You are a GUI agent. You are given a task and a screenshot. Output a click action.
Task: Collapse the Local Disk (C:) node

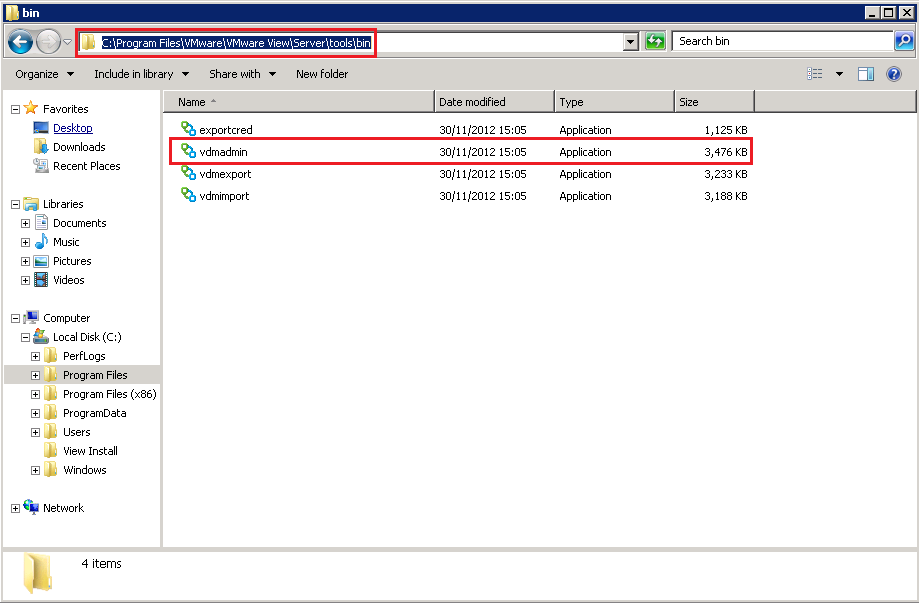(x=26, y=337)
